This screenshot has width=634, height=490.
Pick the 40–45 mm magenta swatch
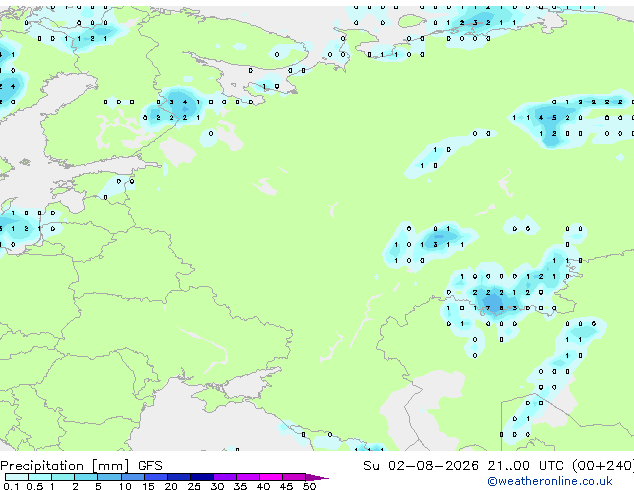point(271,477)
